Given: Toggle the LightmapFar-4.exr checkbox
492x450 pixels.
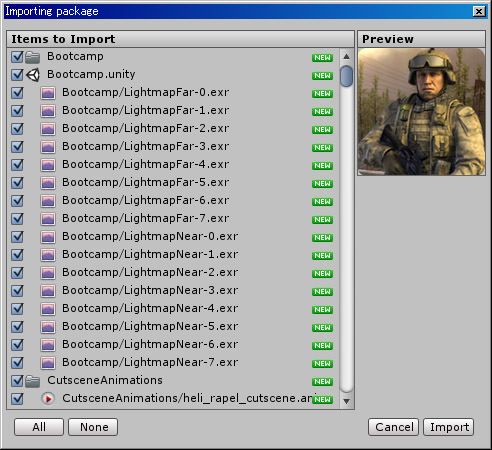Looking at the screenshot, I should click(x=17, y=165).
